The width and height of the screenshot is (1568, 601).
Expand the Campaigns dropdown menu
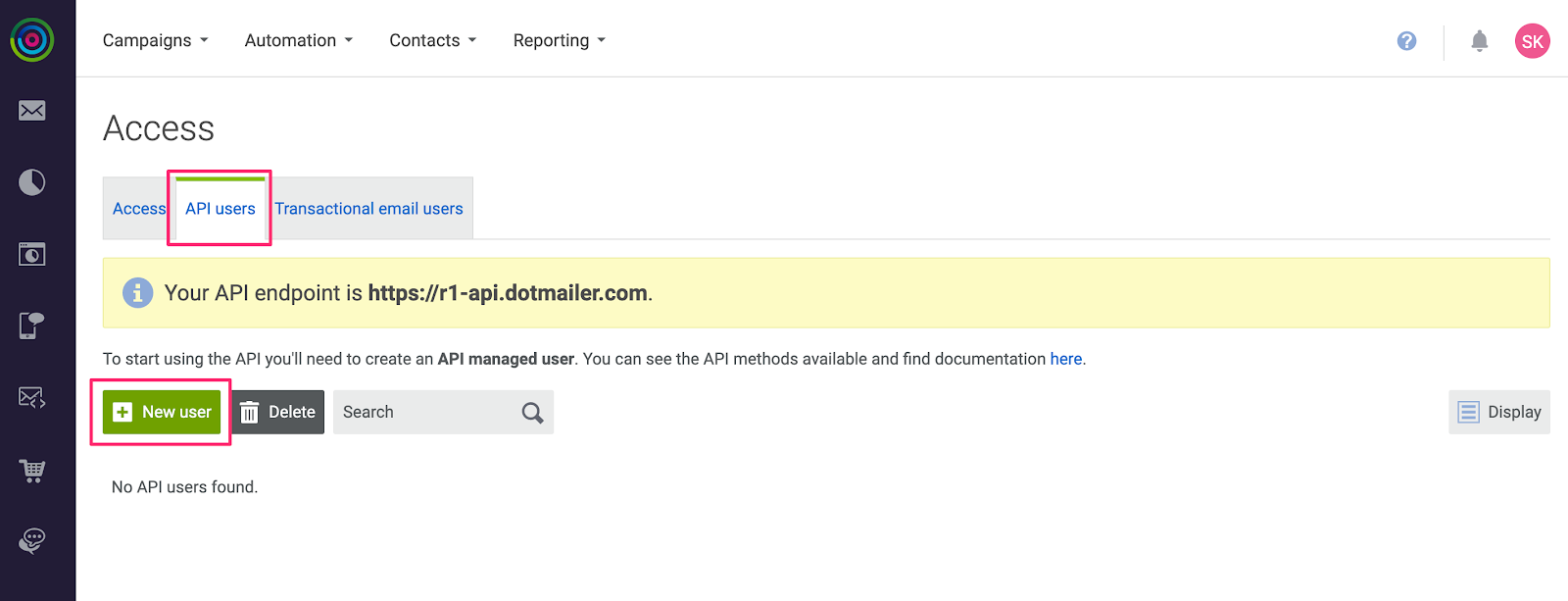(x=155, y=40)
